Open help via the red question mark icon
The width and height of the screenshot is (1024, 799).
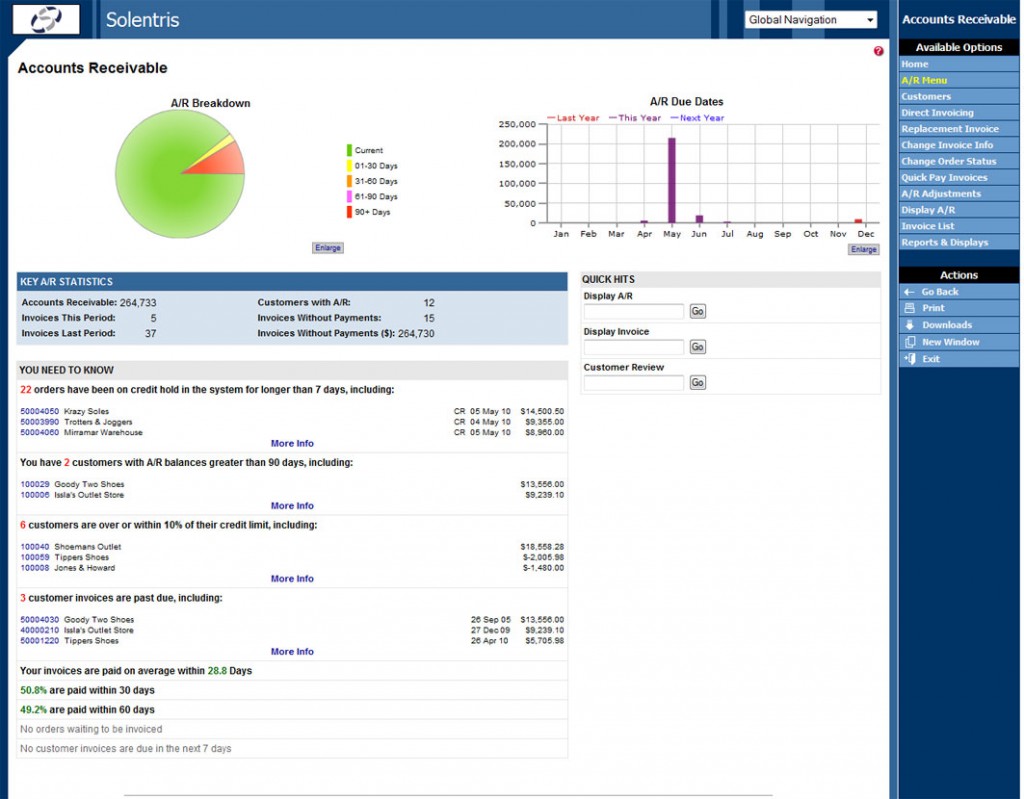(878, 50)
